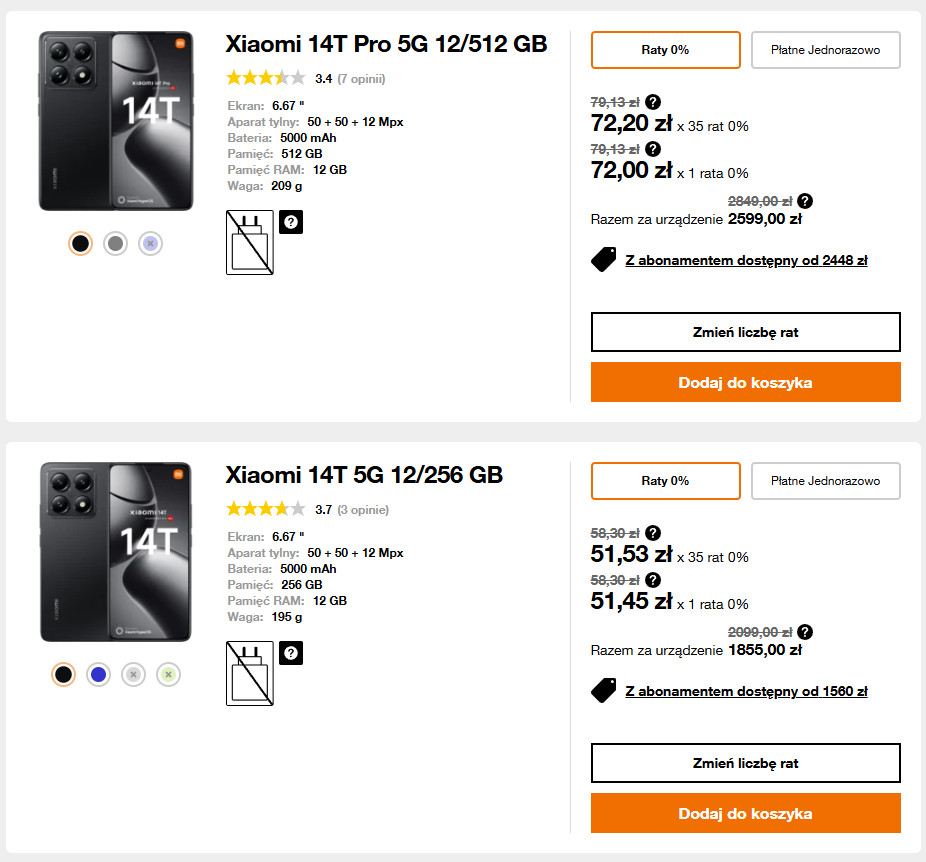Click price tag icon in 14T Pro offer
This screenshot has height=862, width=926.
pos(603,260)
